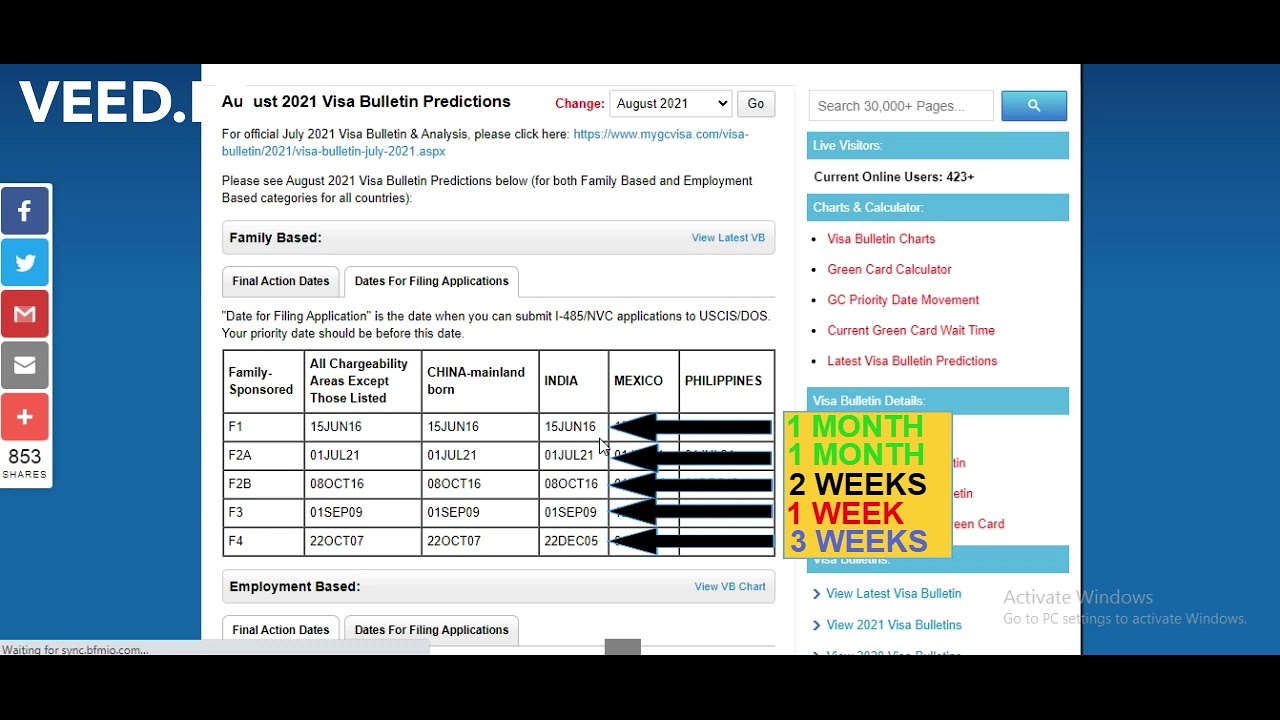Open Current Green Card Wait Time link
The image size is (1280, 720).
911,330
